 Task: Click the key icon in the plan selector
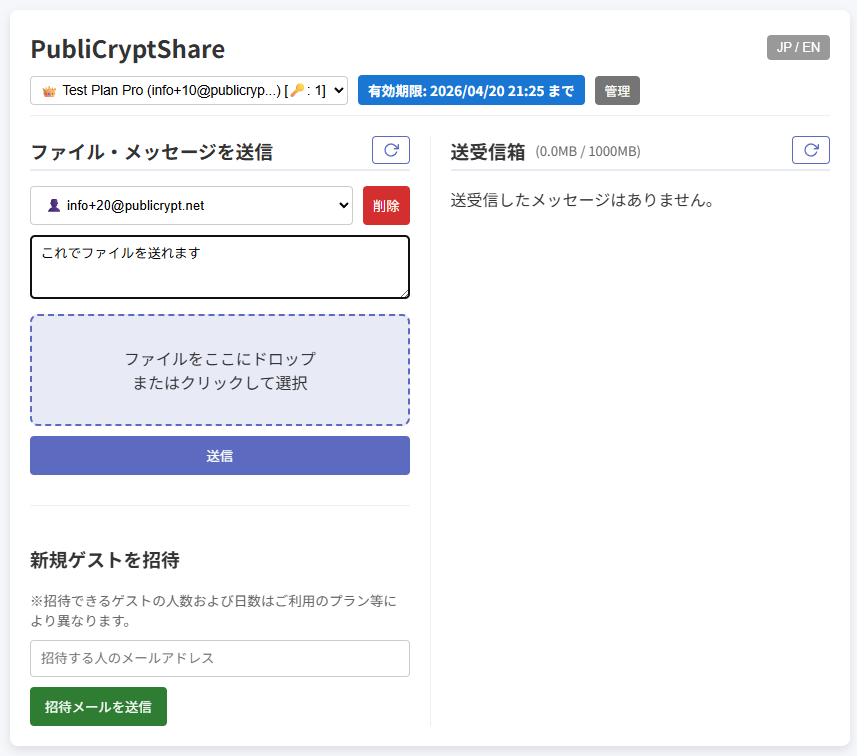[296, 91]
